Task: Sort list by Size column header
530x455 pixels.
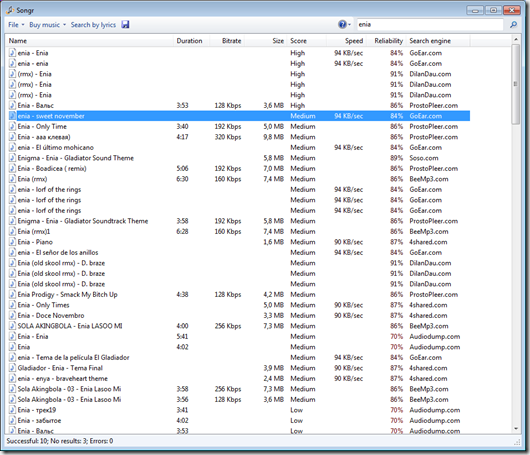Action: (266, 41)
